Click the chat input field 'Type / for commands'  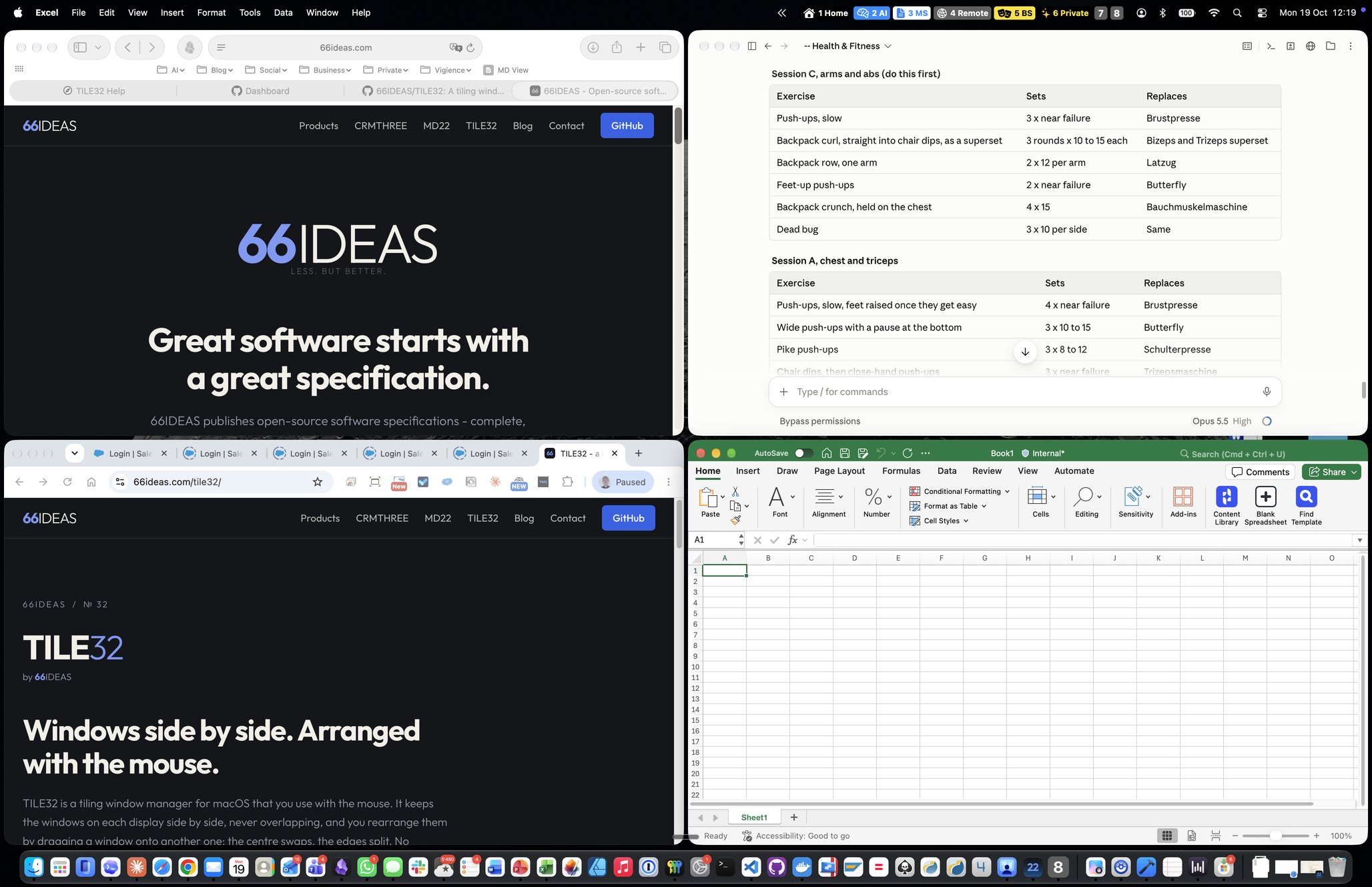point(1024,392)
